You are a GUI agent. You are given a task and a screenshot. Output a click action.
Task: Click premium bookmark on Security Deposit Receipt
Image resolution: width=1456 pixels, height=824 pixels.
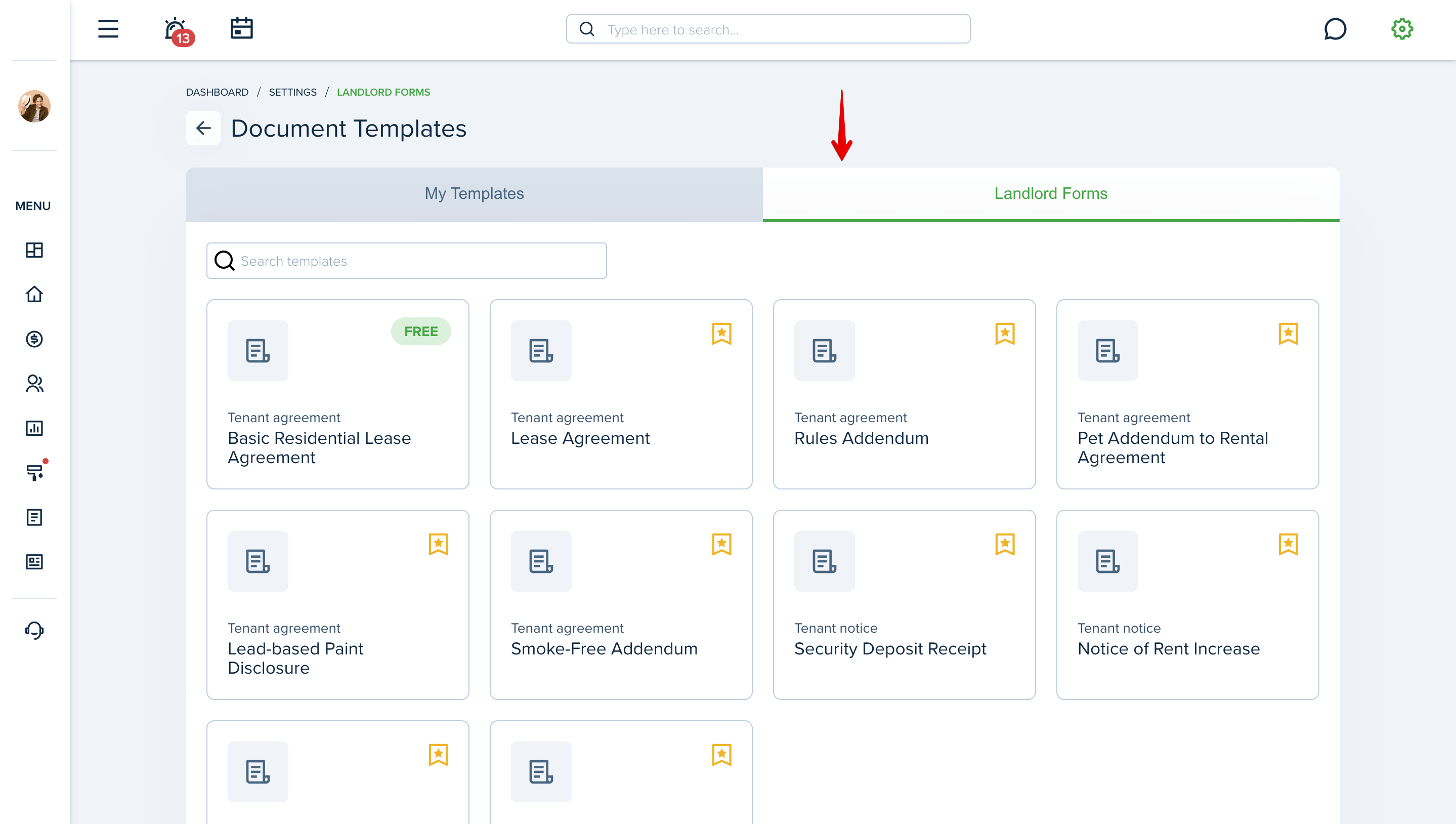tap(1005, 544)
